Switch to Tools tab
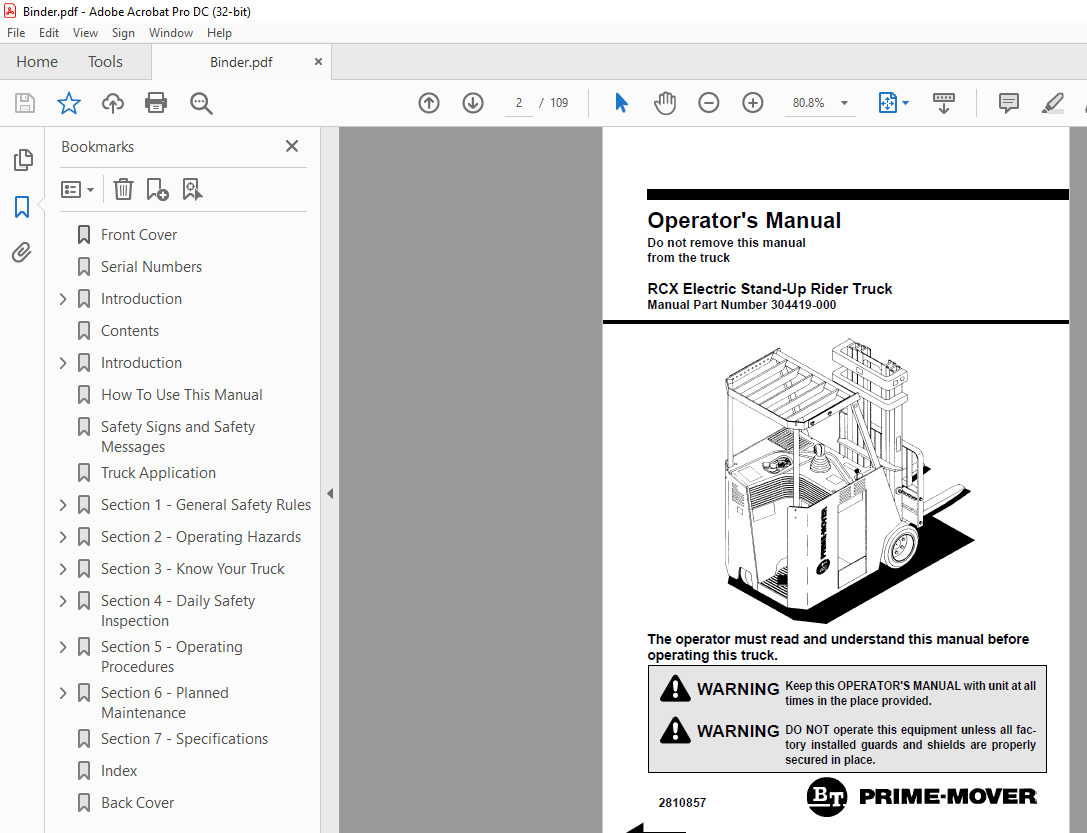 pyautogui.click(x=105, y=62)
